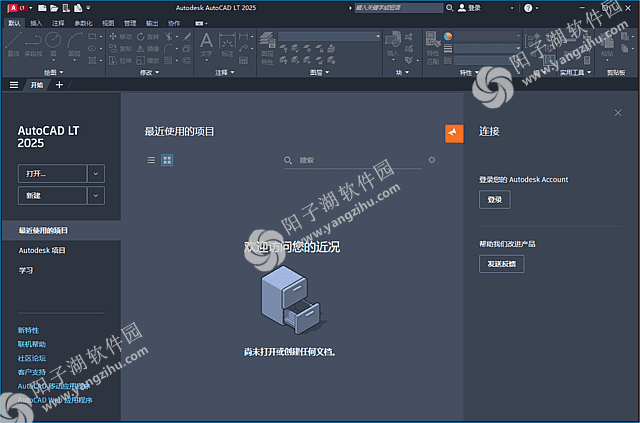Open the 新特性 link
Screen dimensions: 640x423
[28, 330]
